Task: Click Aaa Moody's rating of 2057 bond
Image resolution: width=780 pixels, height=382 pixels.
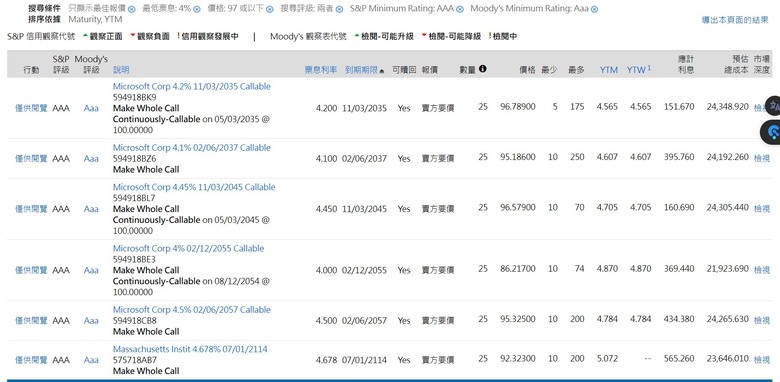Action: (91, 321)
